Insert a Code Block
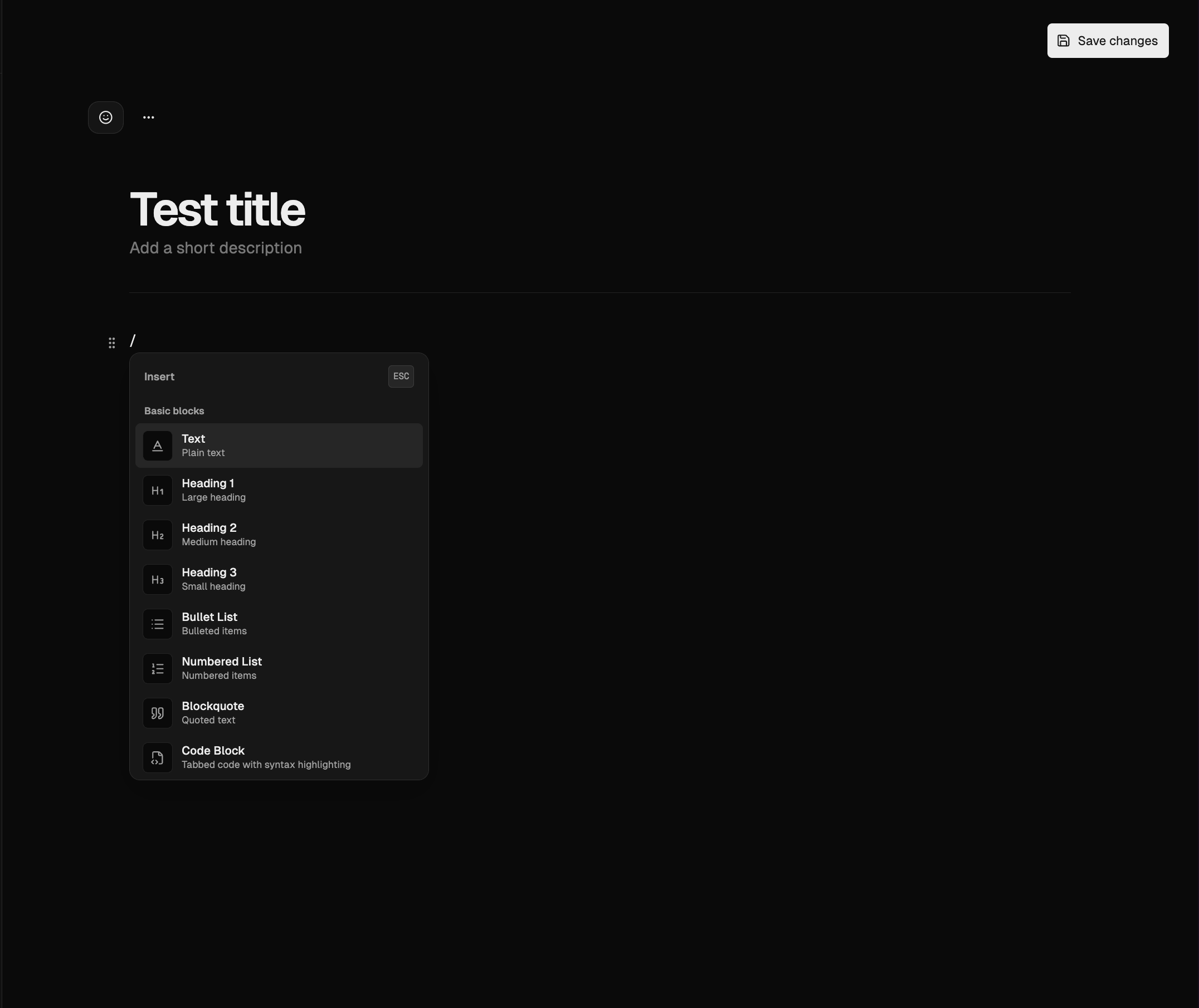 pos(279,758)
